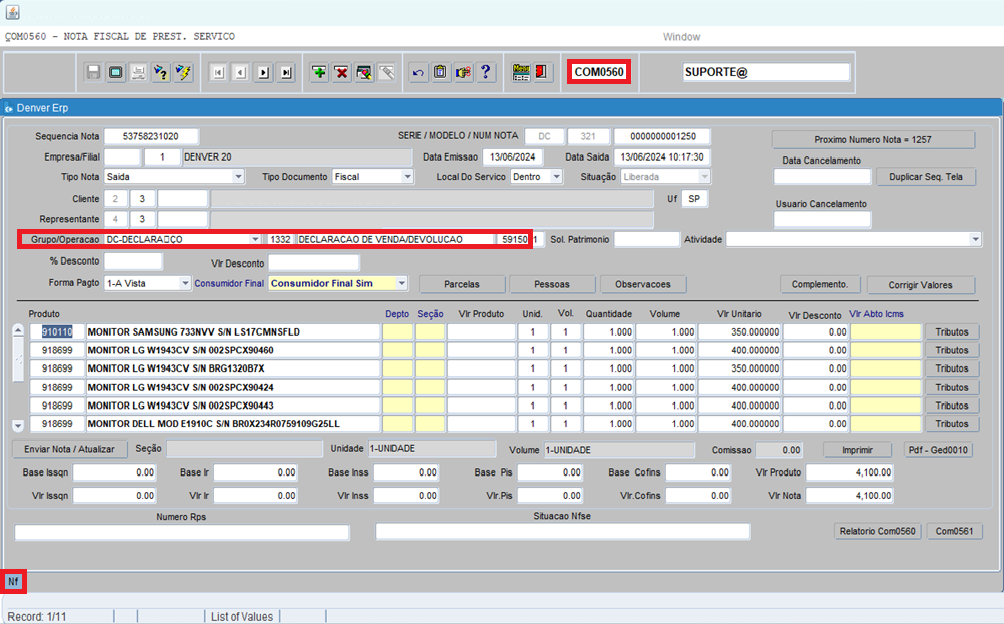Click the Data Emissao field 13/06/2024
This screenshot has height=624, width=1004.
[x=512, y=157]
